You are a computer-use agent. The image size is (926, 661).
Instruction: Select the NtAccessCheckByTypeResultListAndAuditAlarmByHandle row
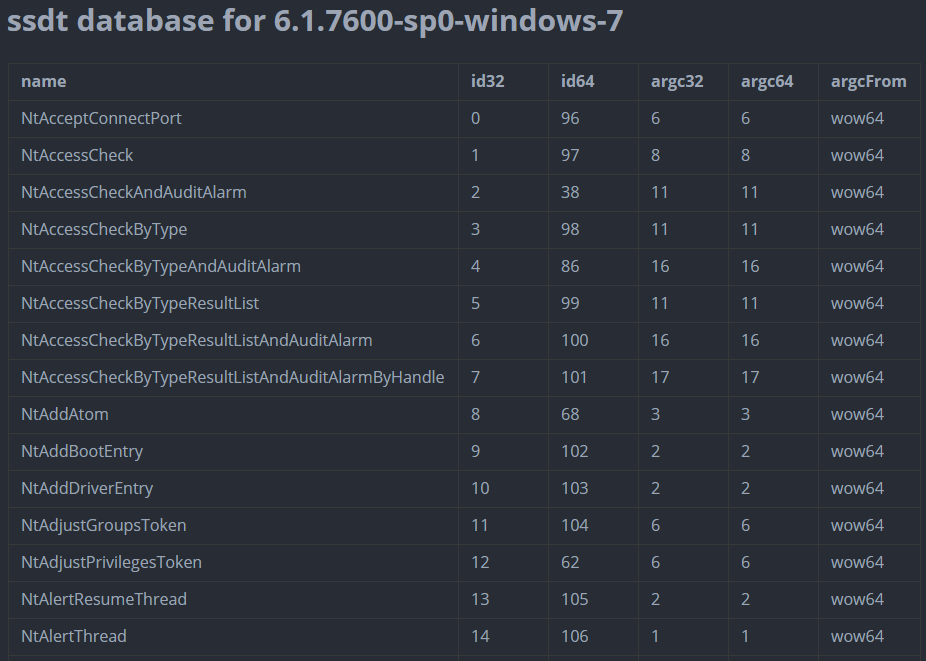232,378
